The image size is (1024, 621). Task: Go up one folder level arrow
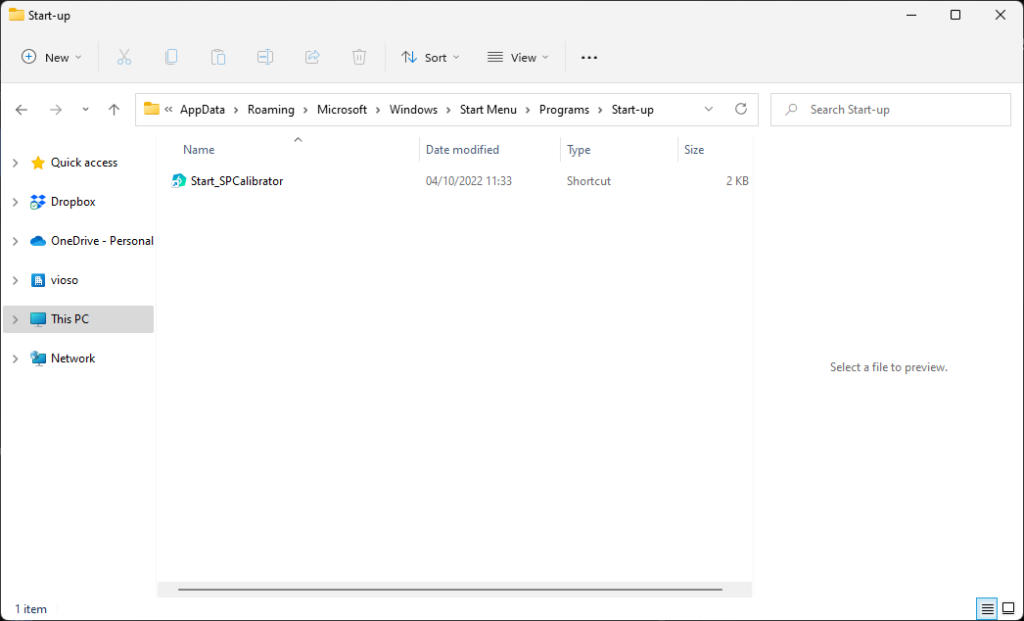tap(114, 110)
